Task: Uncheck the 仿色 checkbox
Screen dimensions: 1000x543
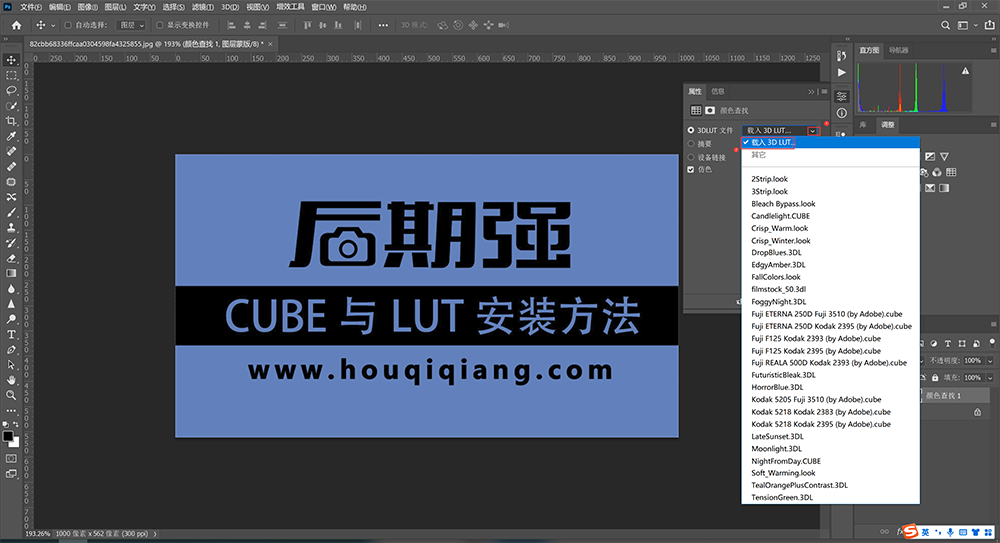Action: (x=691, y=170)
